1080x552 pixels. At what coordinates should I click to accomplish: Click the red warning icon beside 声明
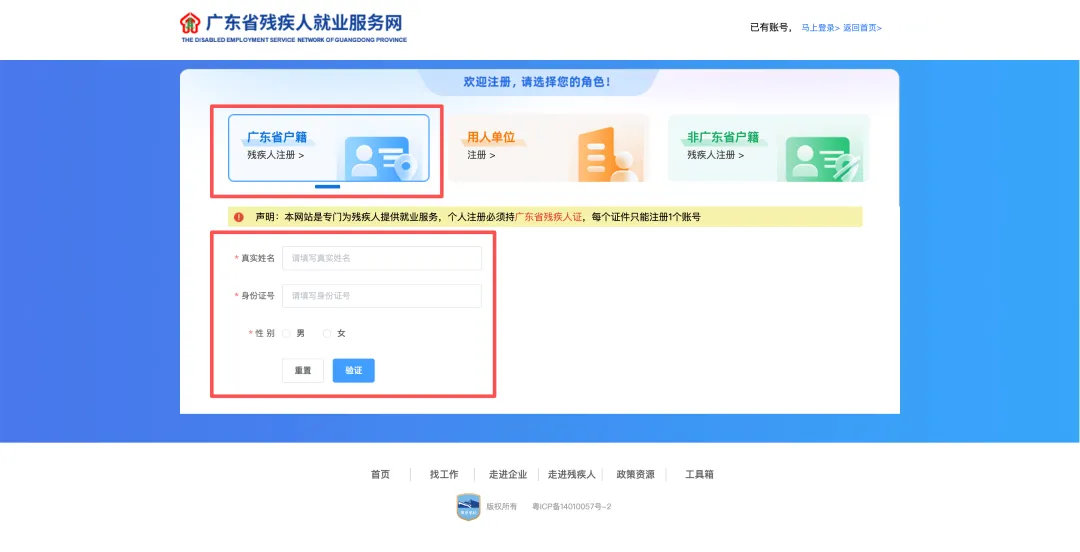pyautogui.click(x=239, y=217)
